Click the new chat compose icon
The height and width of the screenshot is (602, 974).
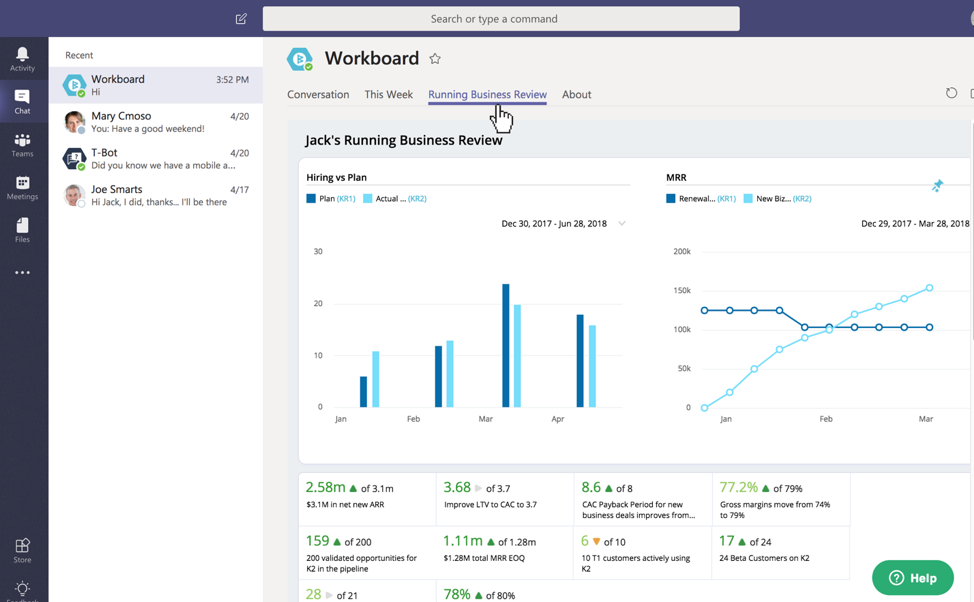pyautogui.click(x=241, y=19)
